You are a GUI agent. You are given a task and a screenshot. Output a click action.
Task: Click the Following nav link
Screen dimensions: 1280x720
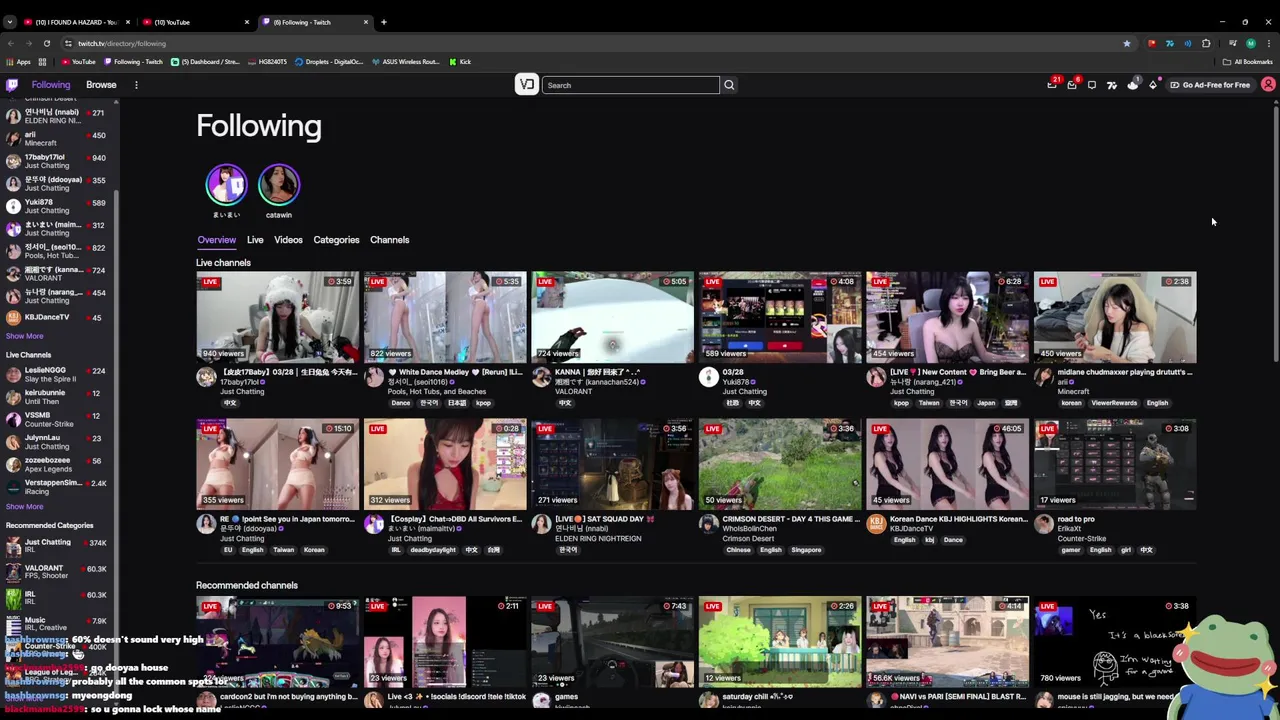click(x=51, y=85)
